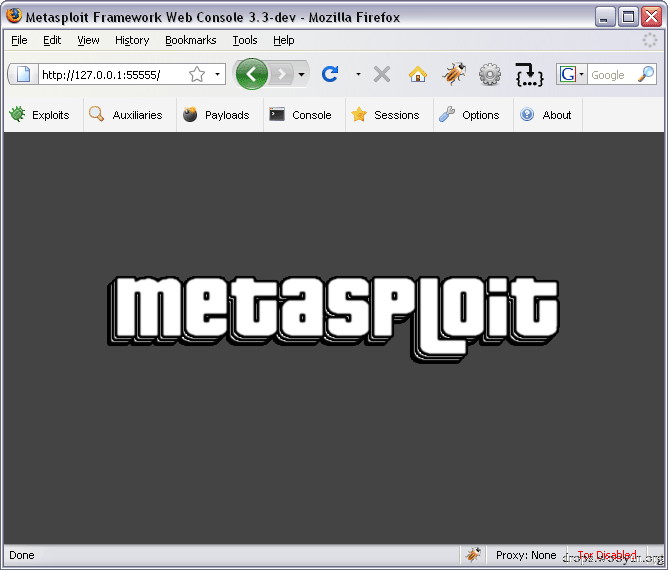Go to the Firefox home page

click(x=418, y=74)
